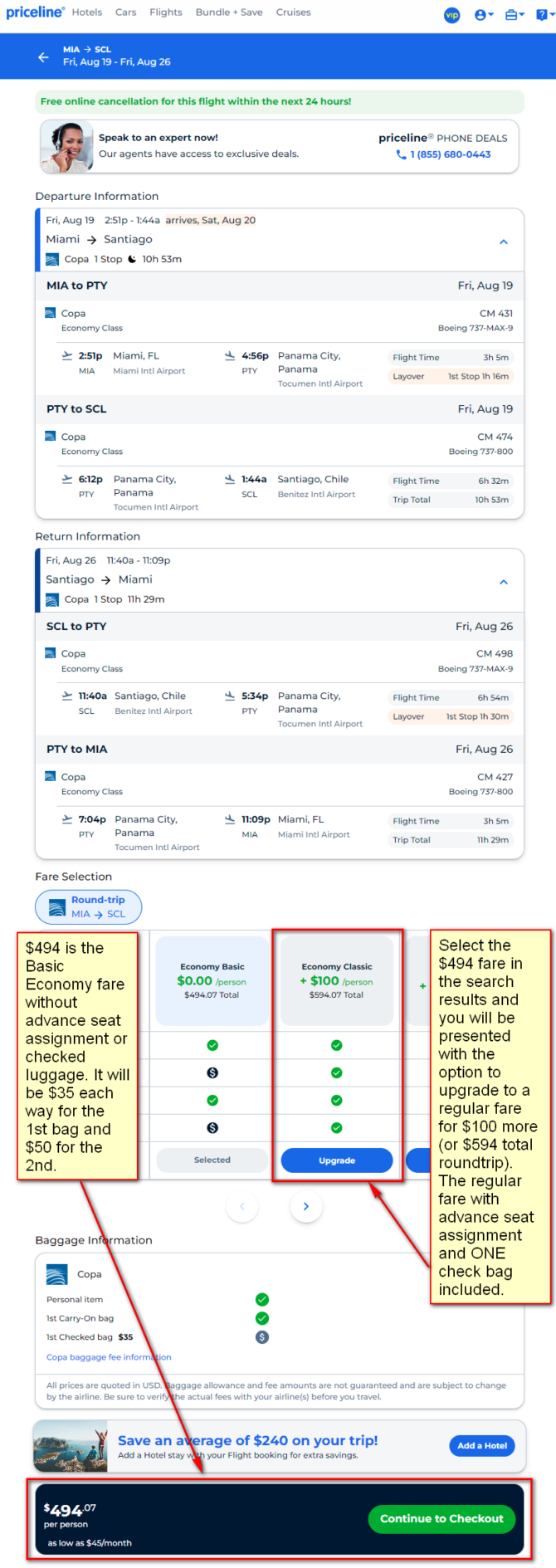Click the takeoff icon next to 6:12p Panama City

(x=67, y=479)
